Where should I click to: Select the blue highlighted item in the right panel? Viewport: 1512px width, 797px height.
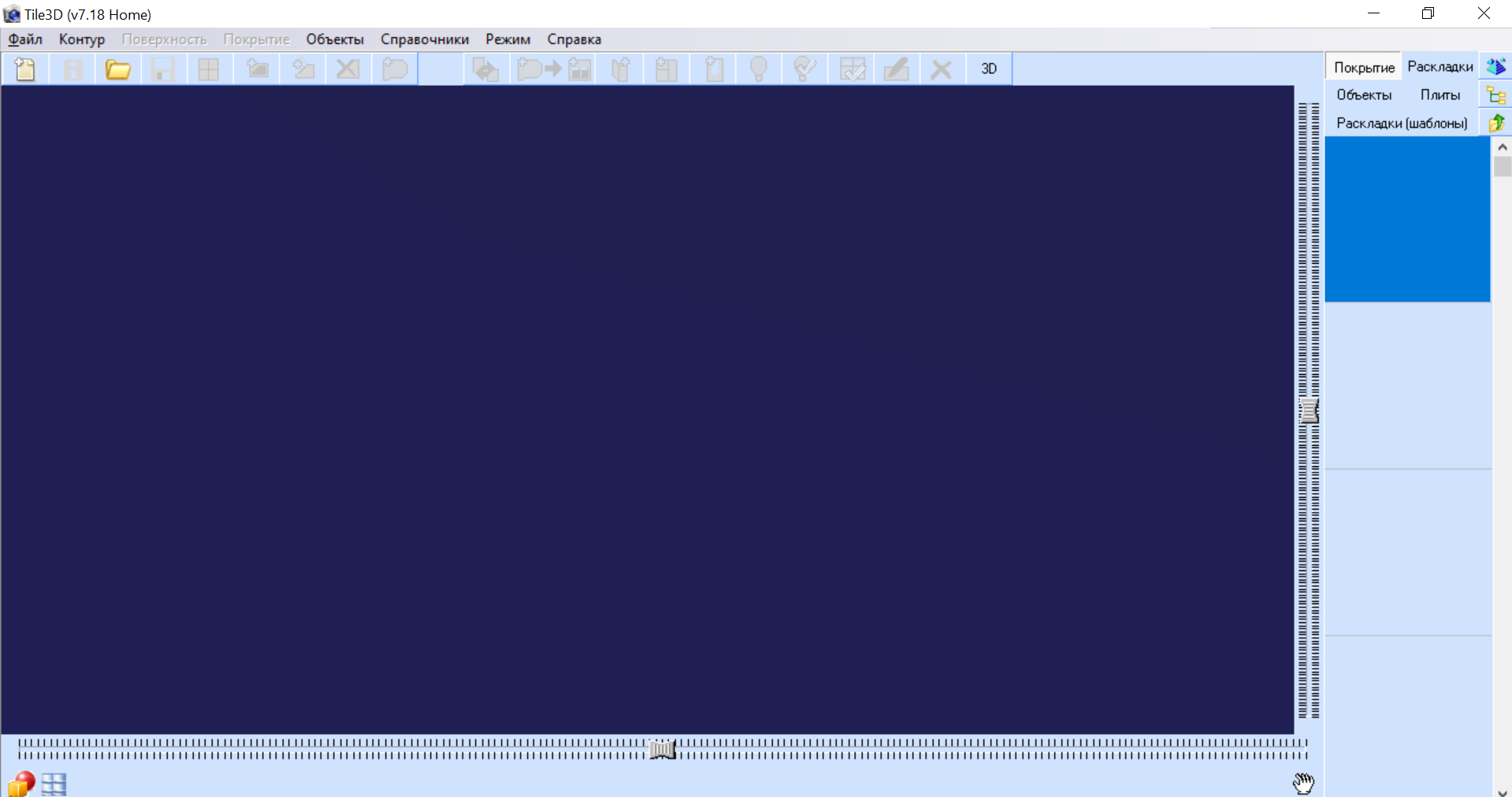pyautogui.click(x=1407, y=219)
